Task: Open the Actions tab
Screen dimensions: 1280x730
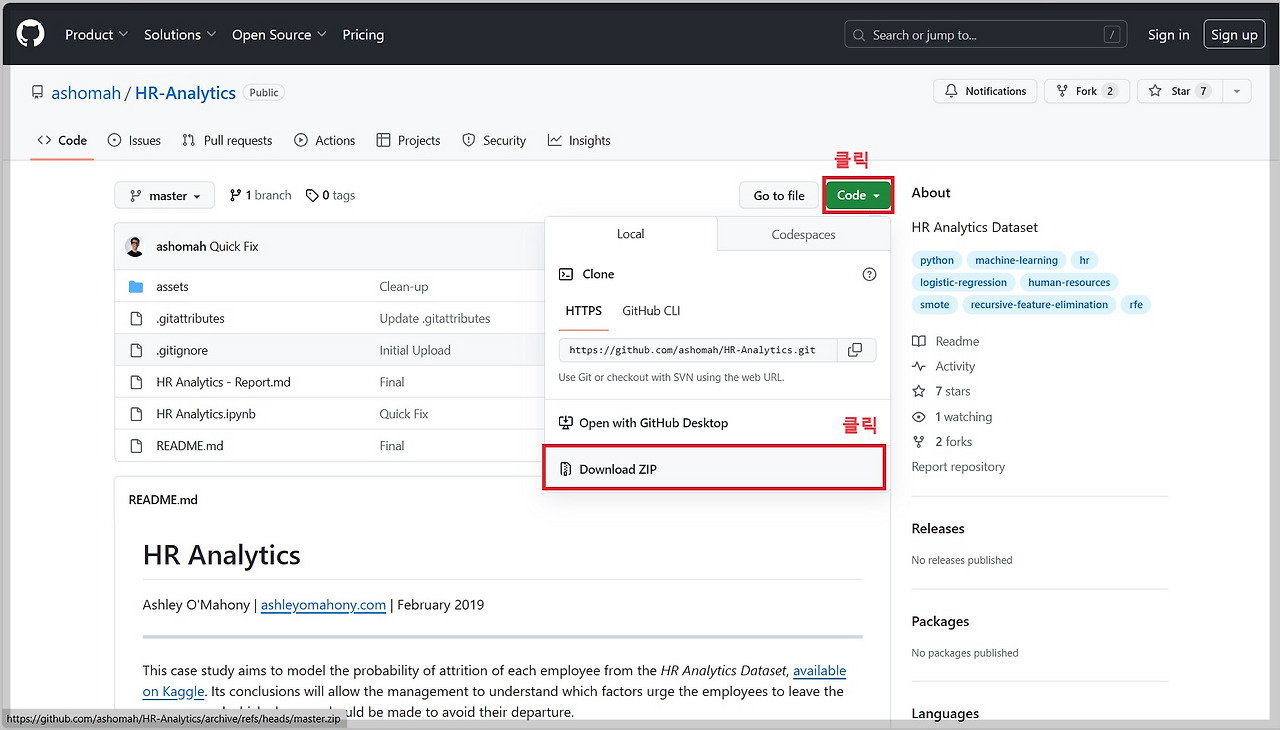Action: click(x=325, y=141)
